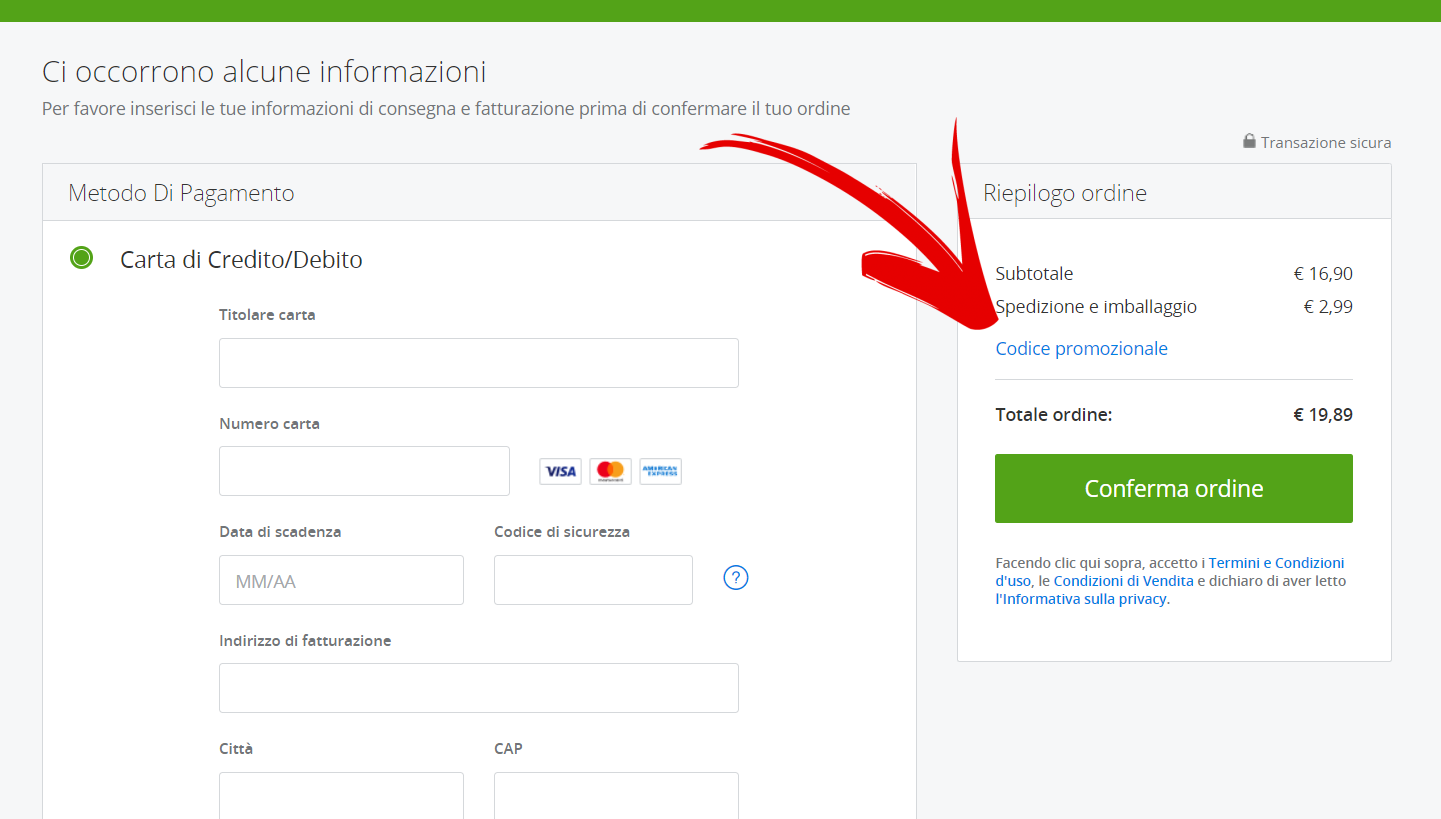Click the American Express logo

point(660,471)
